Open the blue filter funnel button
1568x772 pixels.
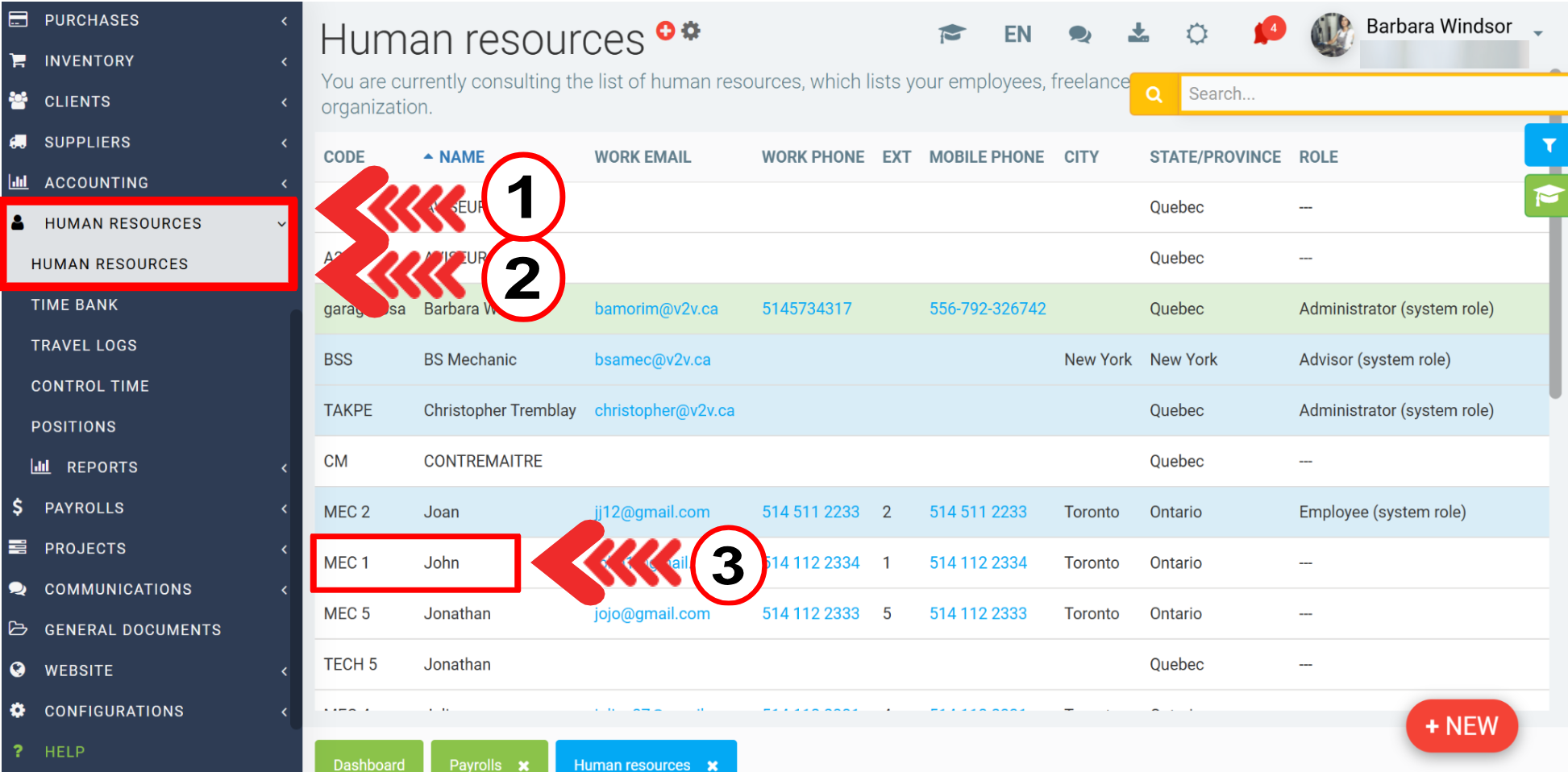pos(1548,145)
